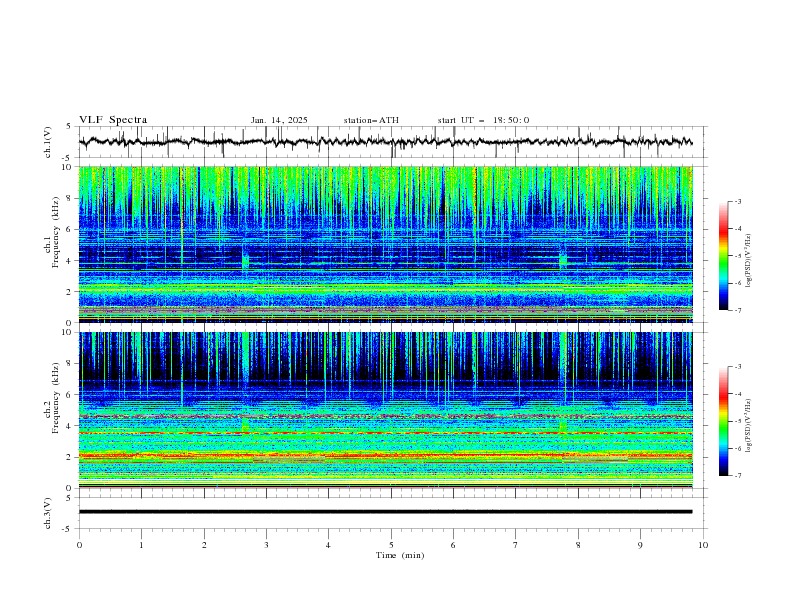792x612 pixels.
Task: Click the ch.2 spectrogram color scale bar
Action: tap(723, 421)
